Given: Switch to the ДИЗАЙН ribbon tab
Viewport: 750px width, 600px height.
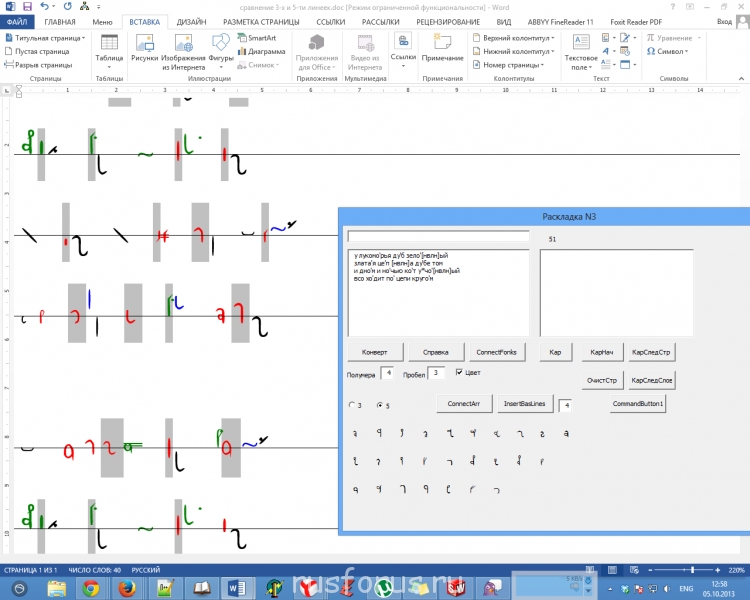Looking at the screenshot, I should [x=192, y=20].
